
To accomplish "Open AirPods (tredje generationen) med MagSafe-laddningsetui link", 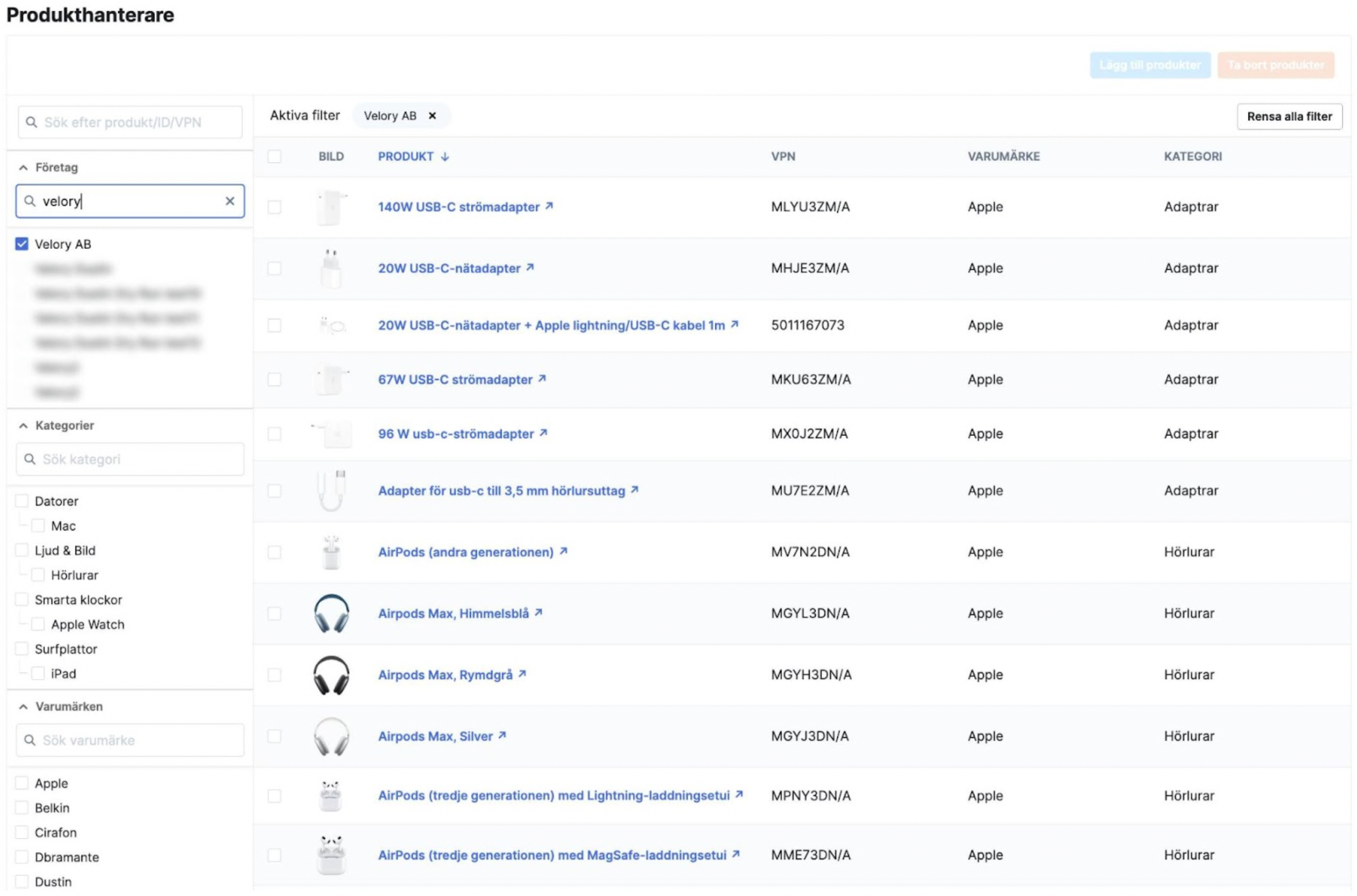I will (x=552, y=855).
